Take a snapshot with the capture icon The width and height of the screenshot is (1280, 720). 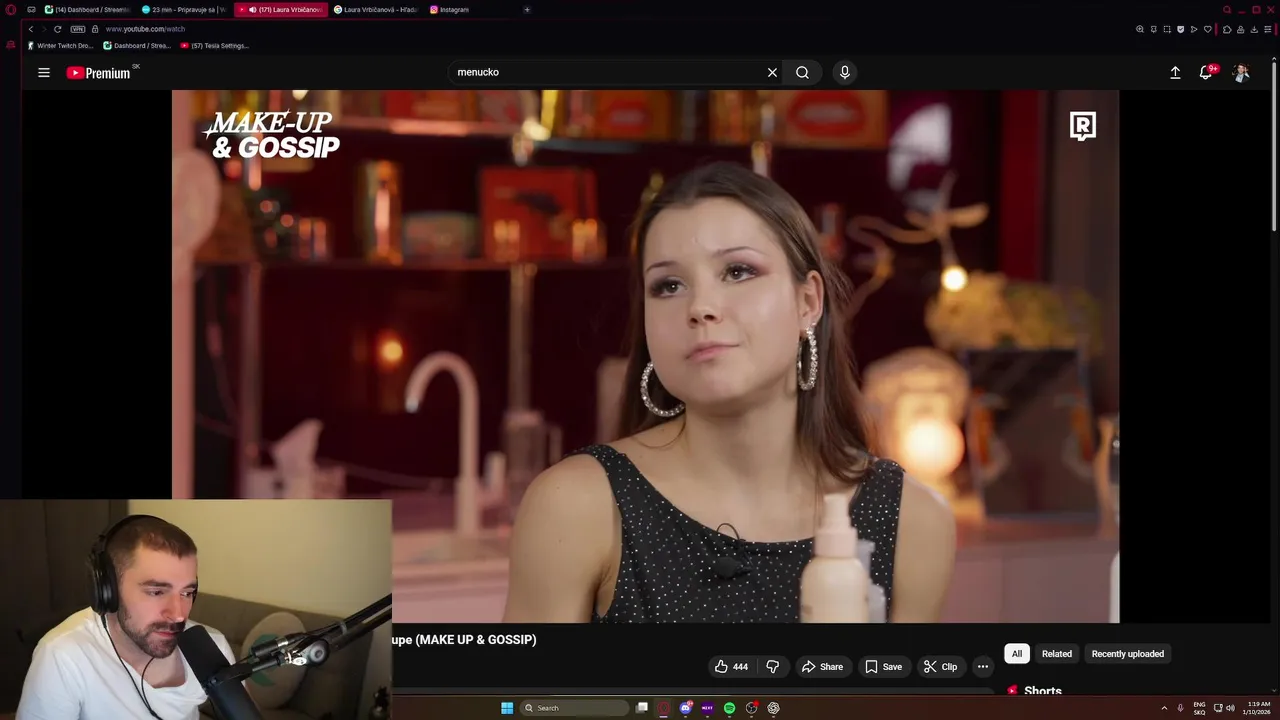tap(1167, 29)
